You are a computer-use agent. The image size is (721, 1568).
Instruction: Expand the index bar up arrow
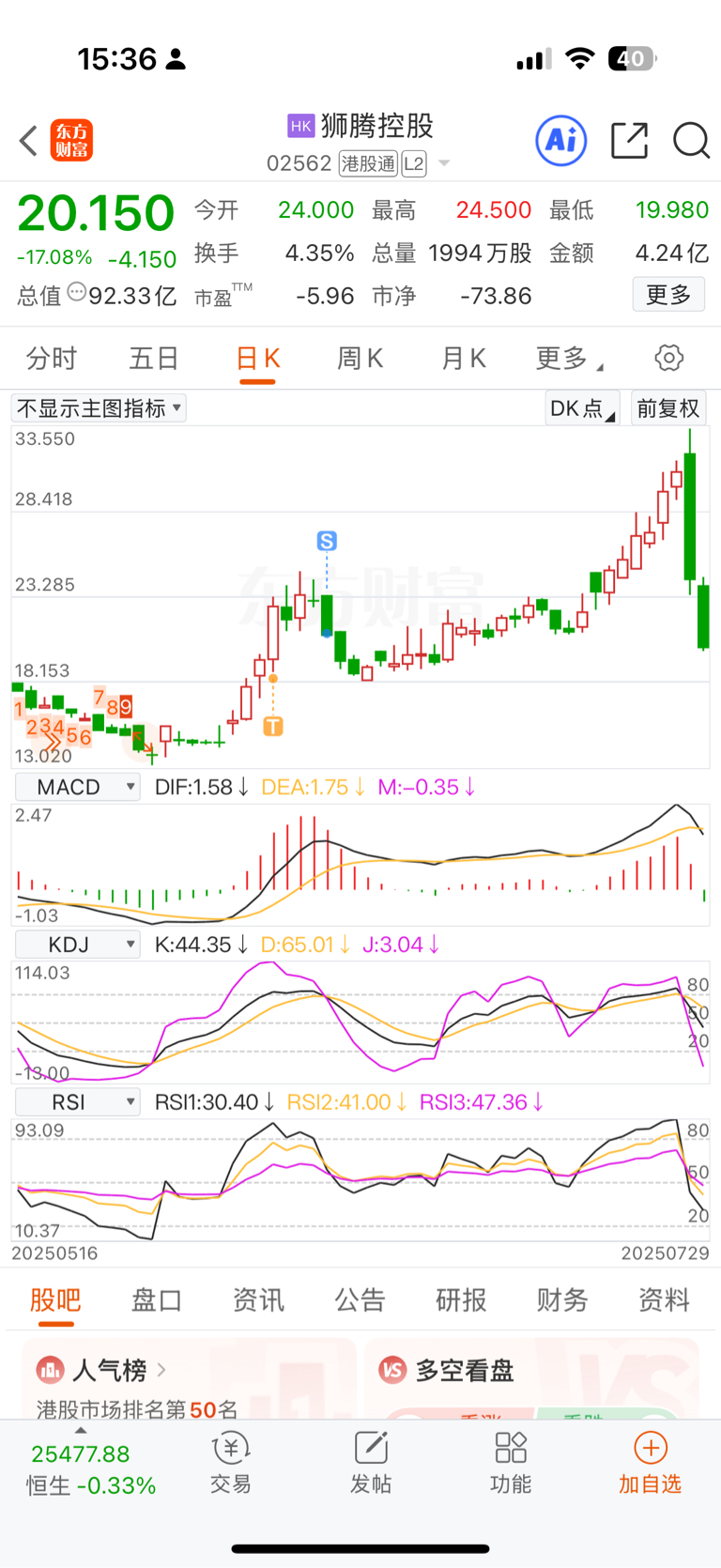[81, 1430]
